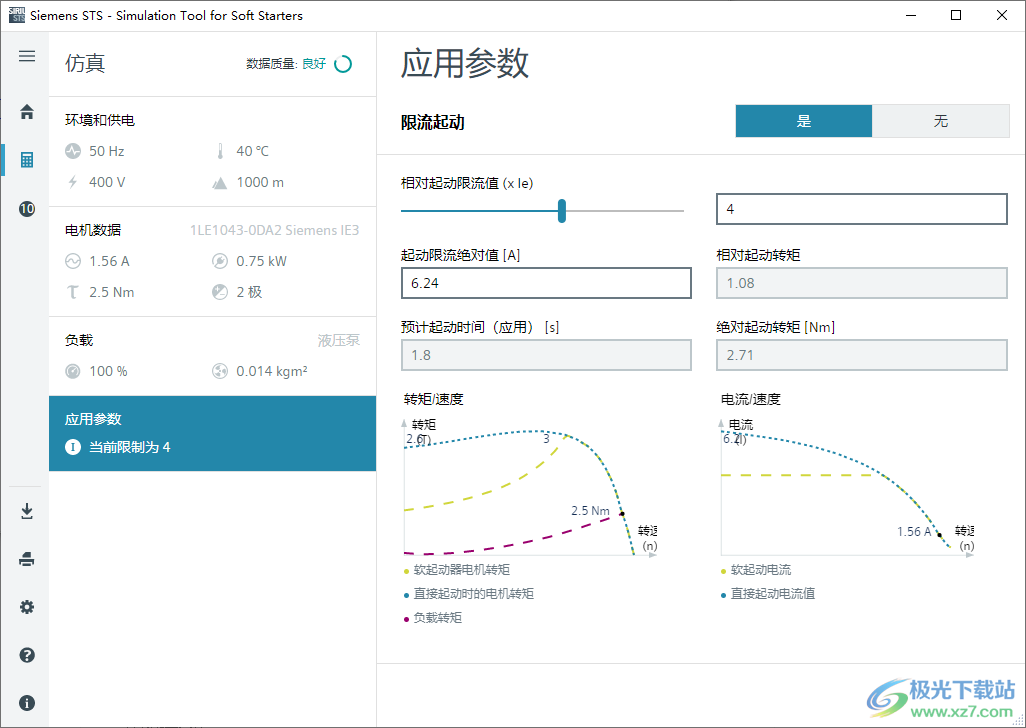
Task: Click the 良好 data quality status
Action: 314,63
